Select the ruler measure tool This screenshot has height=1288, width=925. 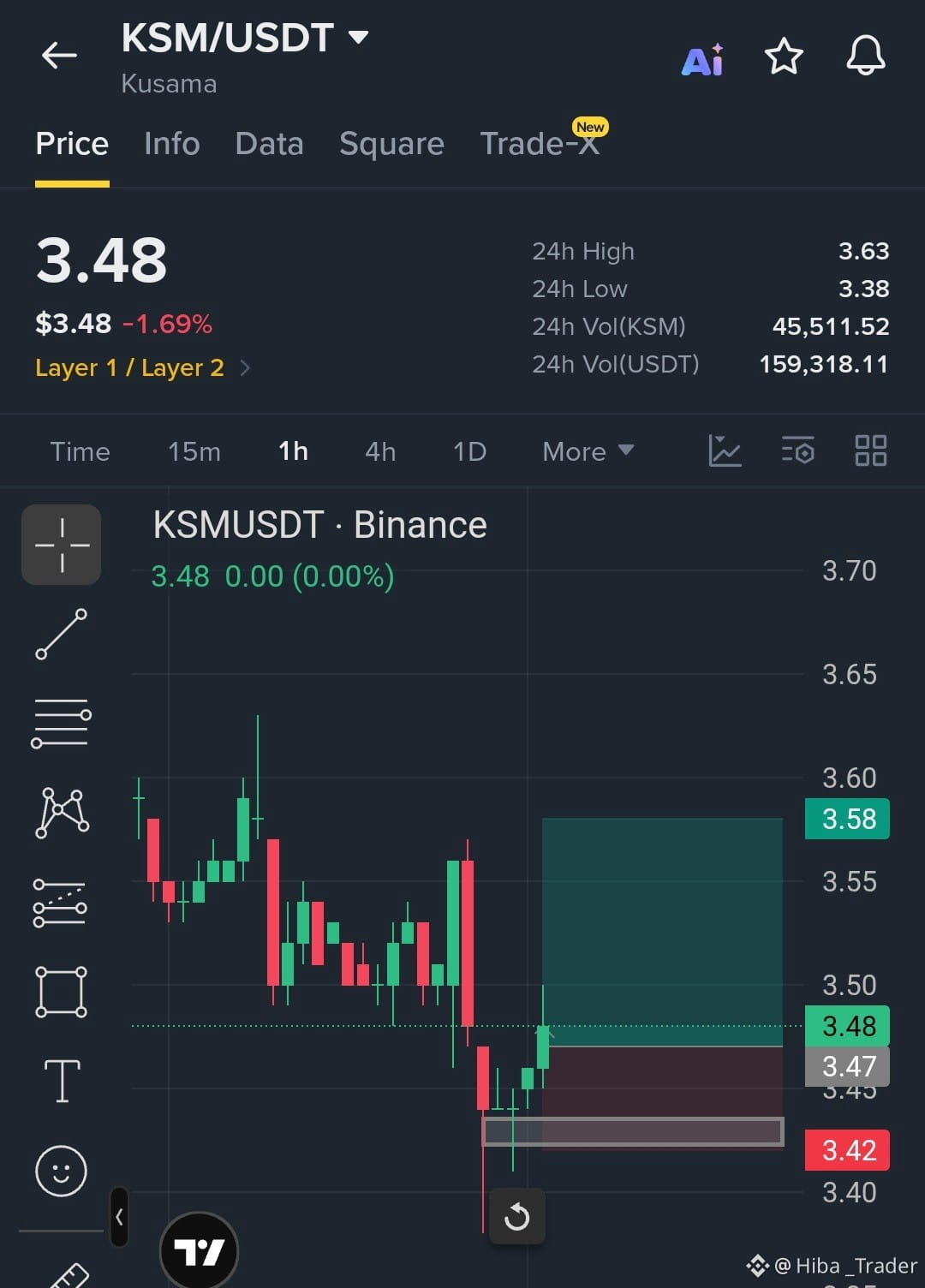point(69,1275)
